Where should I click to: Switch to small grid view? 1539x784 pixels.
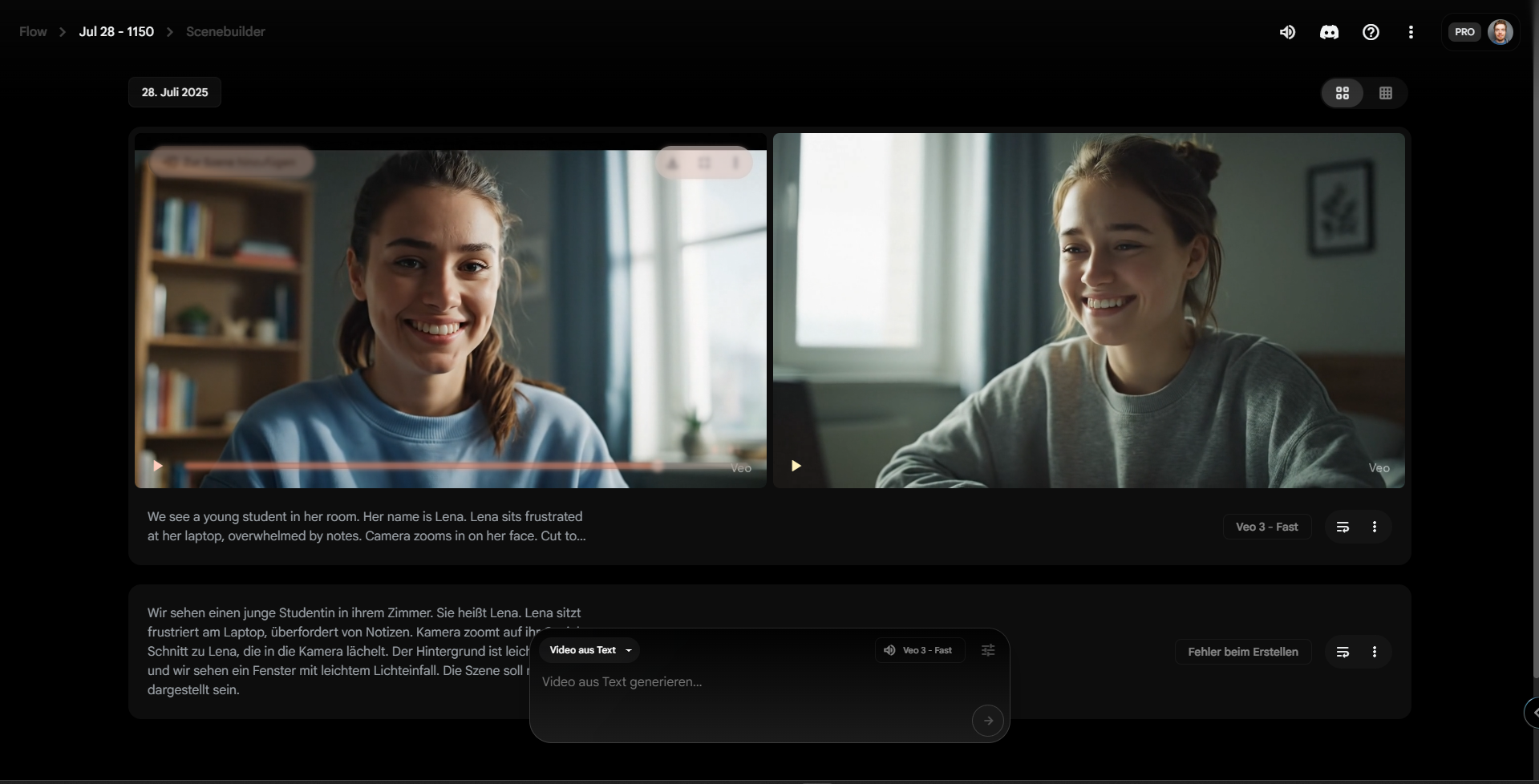pyautogui.click(x=1385, y=93)
